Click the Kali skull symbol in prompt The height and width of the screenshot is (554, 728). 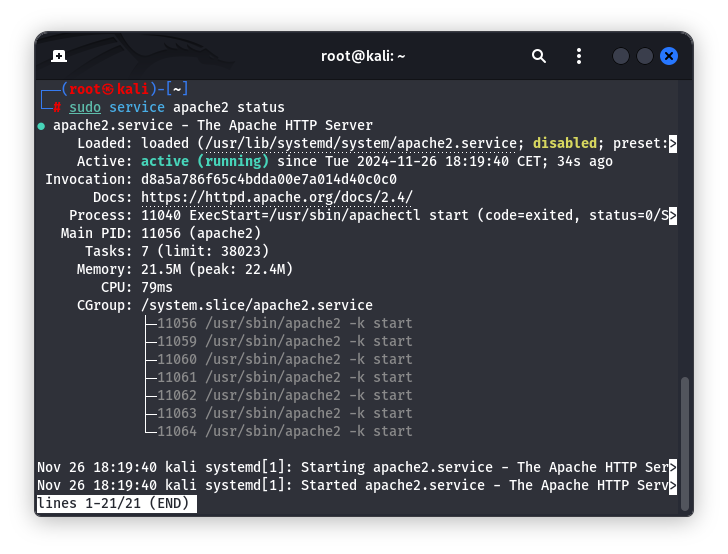(x=110, y=89)
